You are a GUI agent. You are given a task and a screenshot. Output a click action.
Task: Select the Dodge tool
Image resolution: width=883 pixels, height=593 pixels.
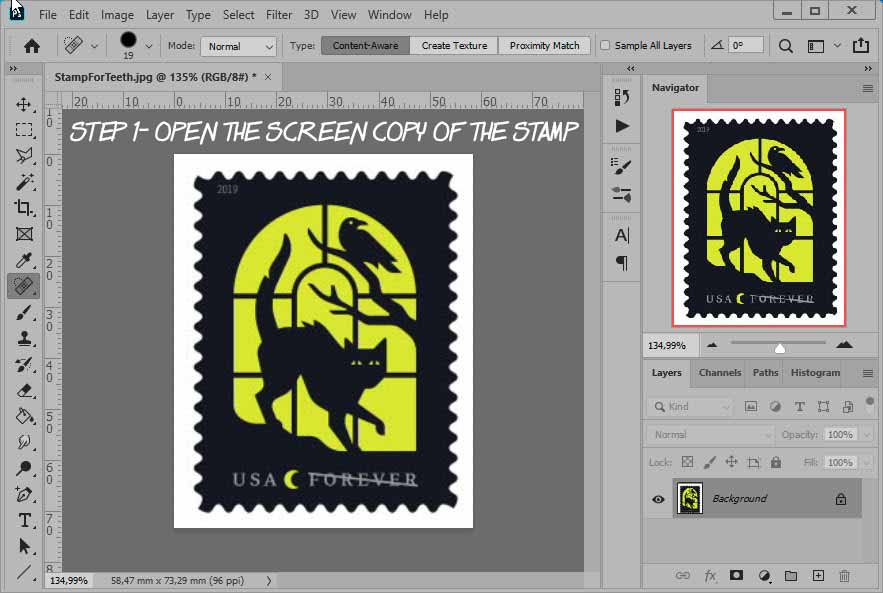pos(24,468)
